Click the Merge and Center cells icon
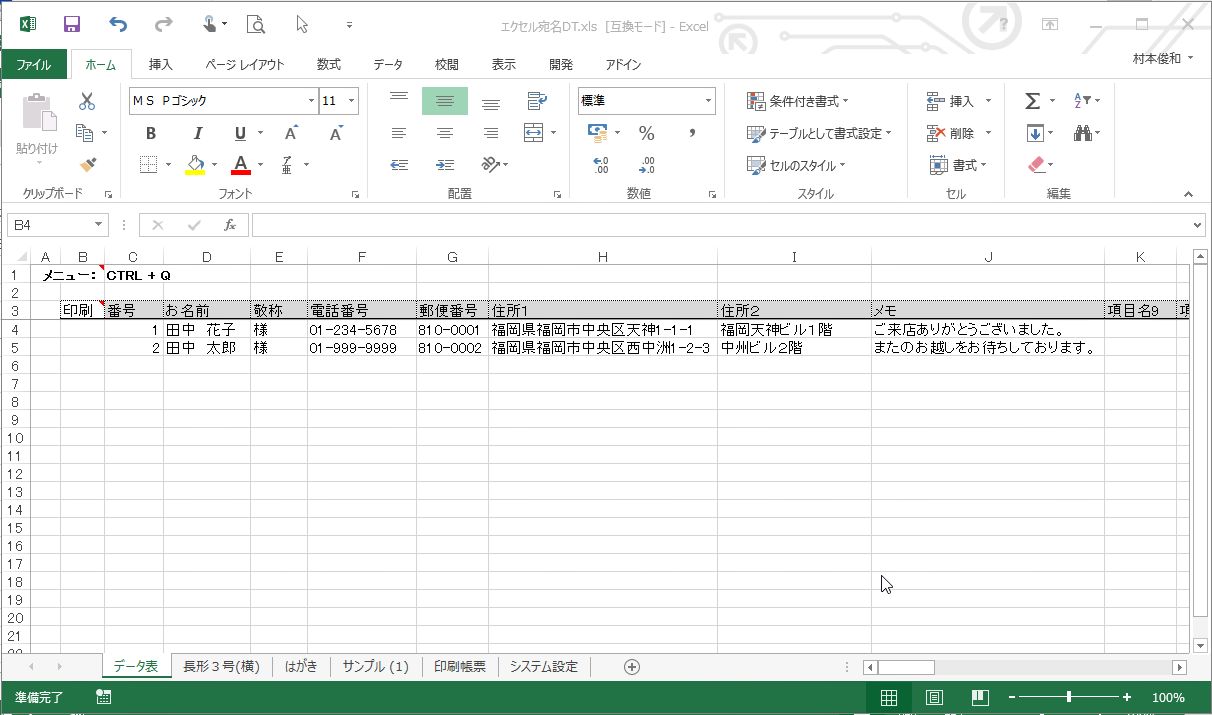Image resolution: width=1212 pixels, height=715 pixels. click(x=534, y=133)
